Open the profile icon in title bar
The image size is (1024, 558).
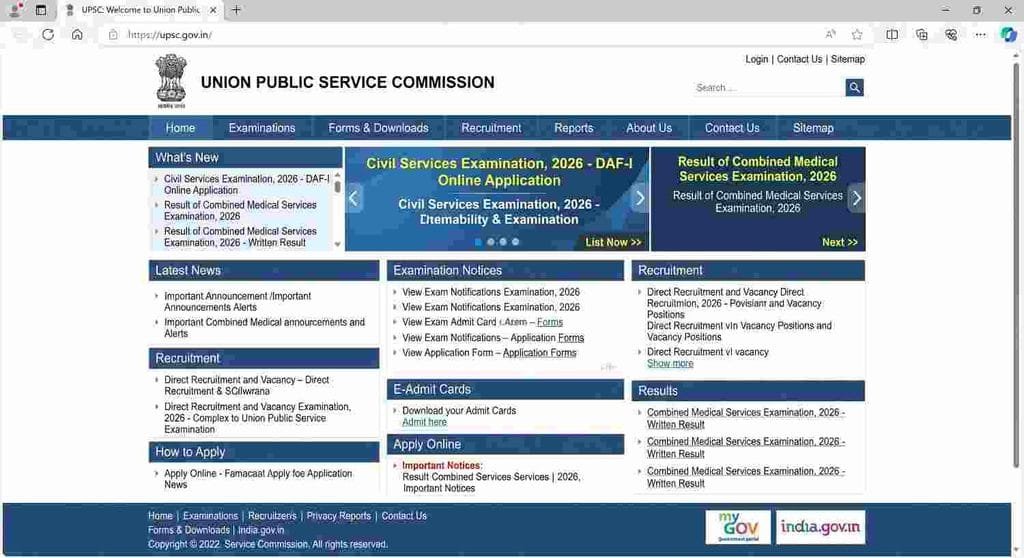[x=14, y=10]
